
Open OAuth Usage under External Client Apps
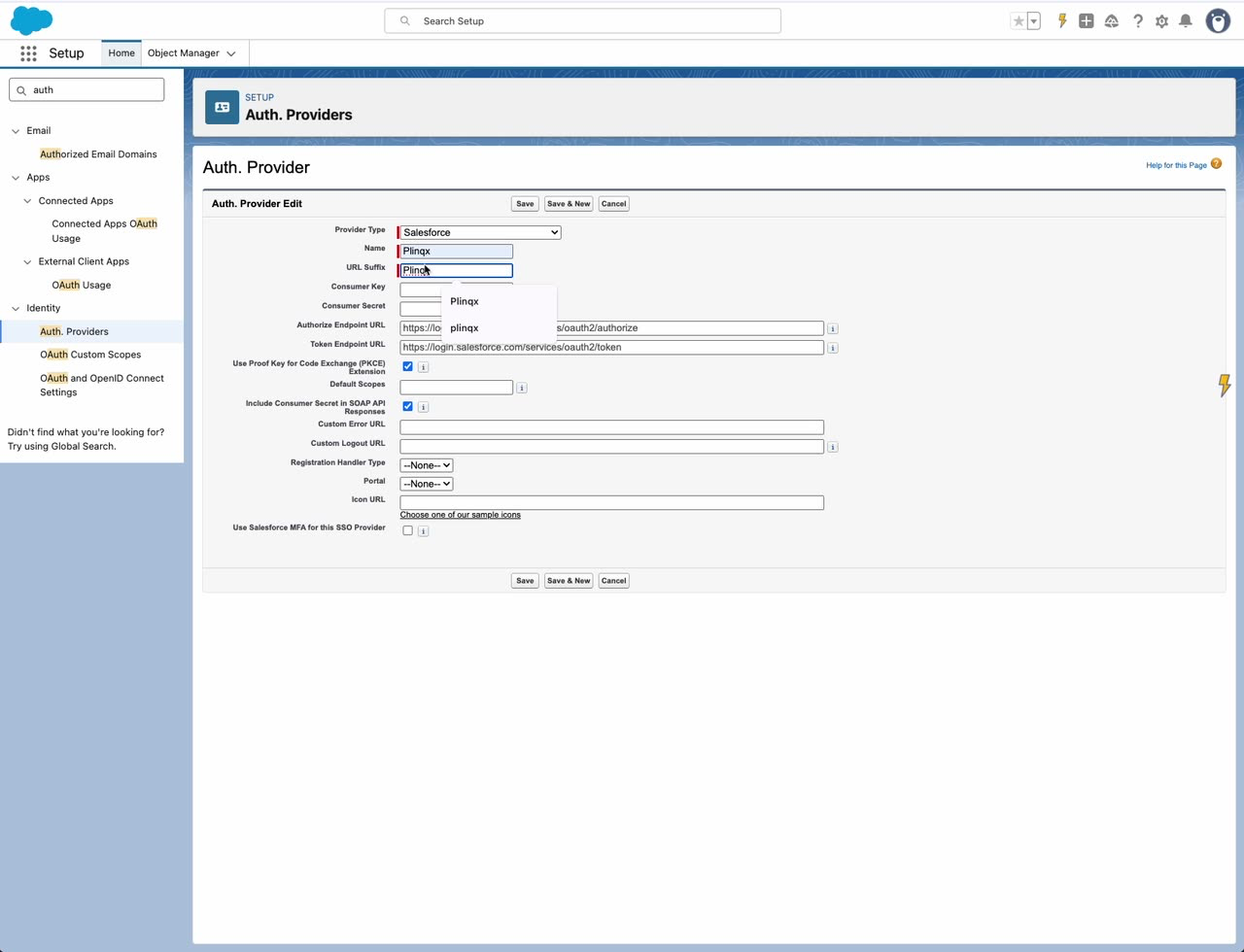point(82,286)
